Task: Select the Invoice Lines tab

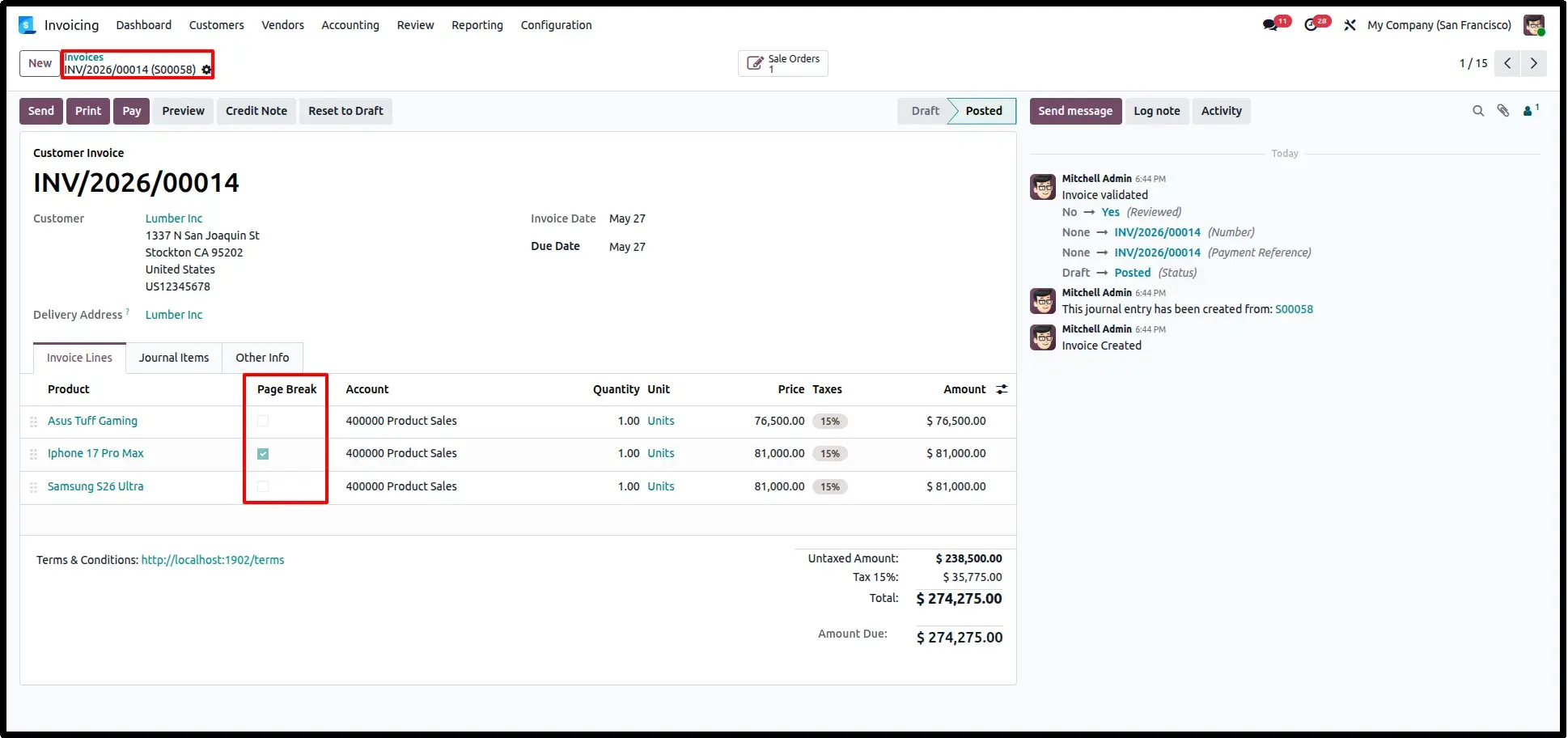Action: 79,358
